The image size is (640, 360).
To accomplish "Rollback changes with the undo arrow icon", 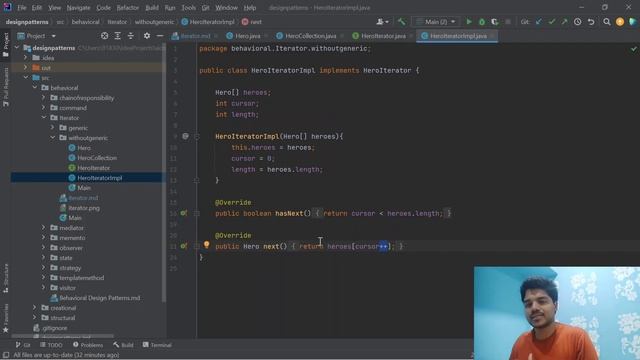I will coord(591,22).
